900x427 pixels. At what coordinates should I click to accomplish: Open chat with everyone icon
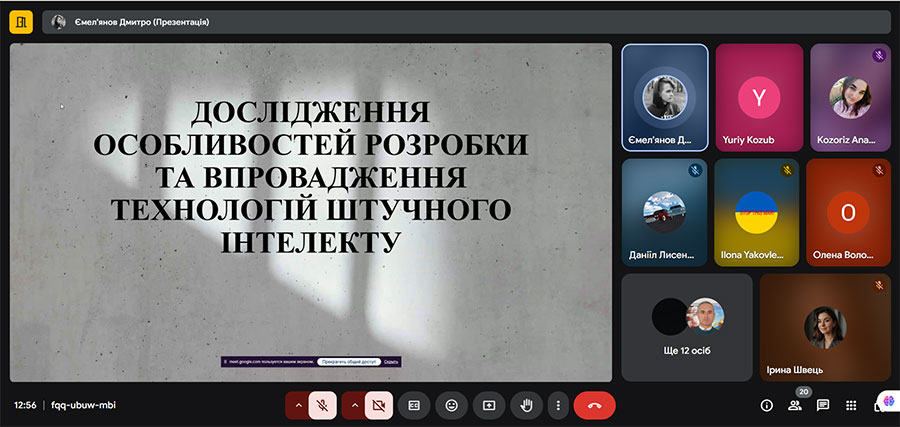[823, 406]
